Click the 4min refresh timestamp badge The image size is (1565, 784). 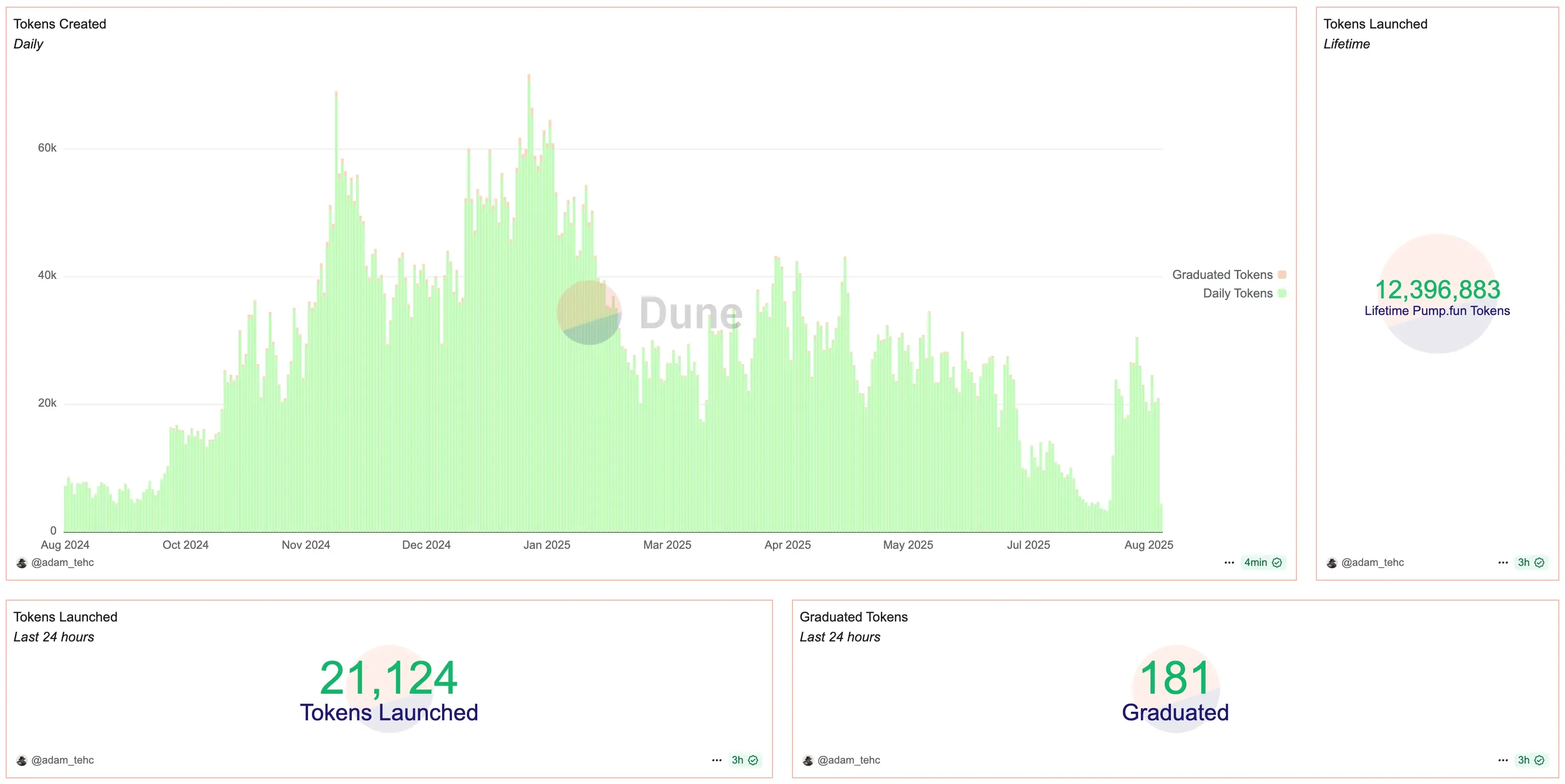pyautogui.click(x=1256, y=563)
